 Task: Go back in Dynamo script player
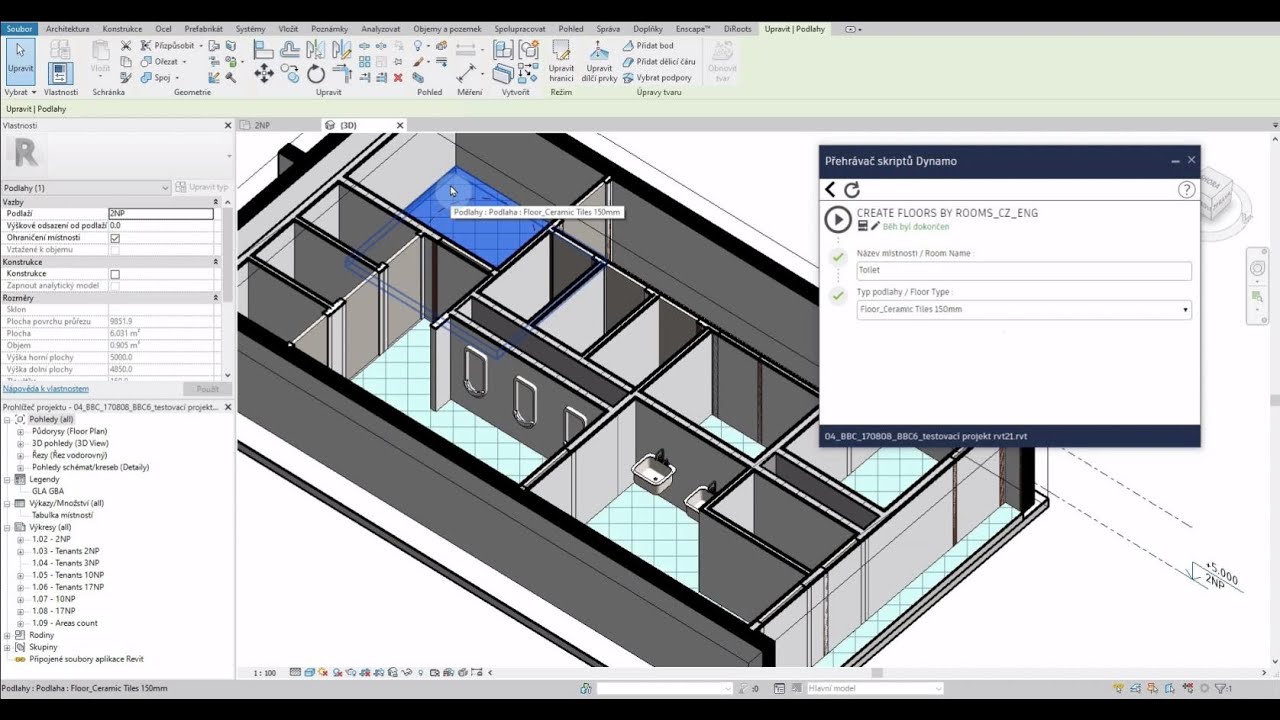[830, 189]
